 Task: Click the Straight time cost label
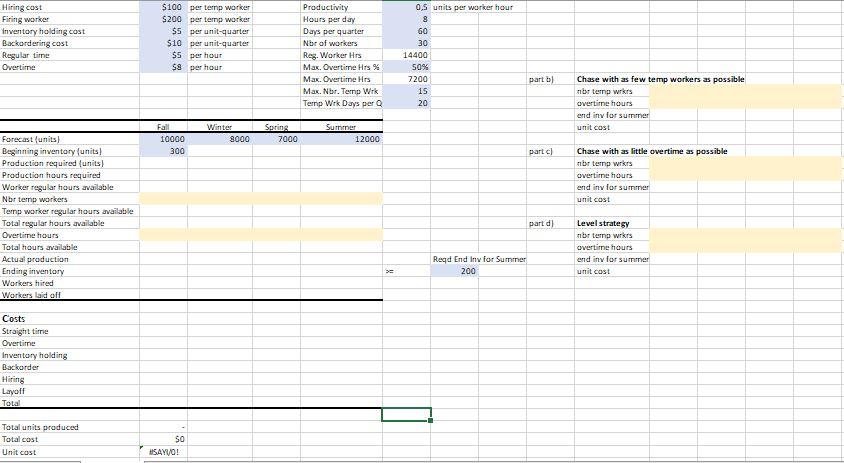(x=25, y=331)
